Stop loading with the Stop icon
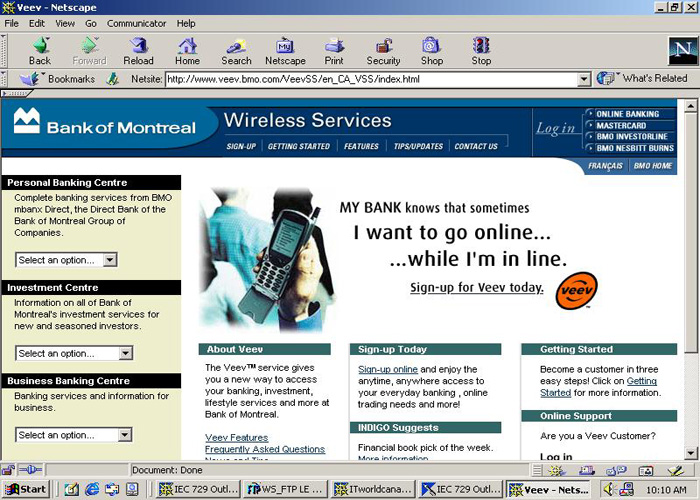The image size is (700, 500). tap(481, 46)
